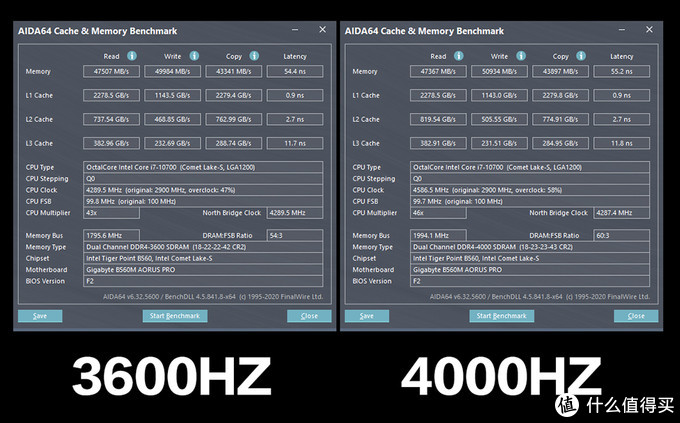Click CPU Type field in left window
Viewport: 680px width, 423px height.
click(203, 167)
